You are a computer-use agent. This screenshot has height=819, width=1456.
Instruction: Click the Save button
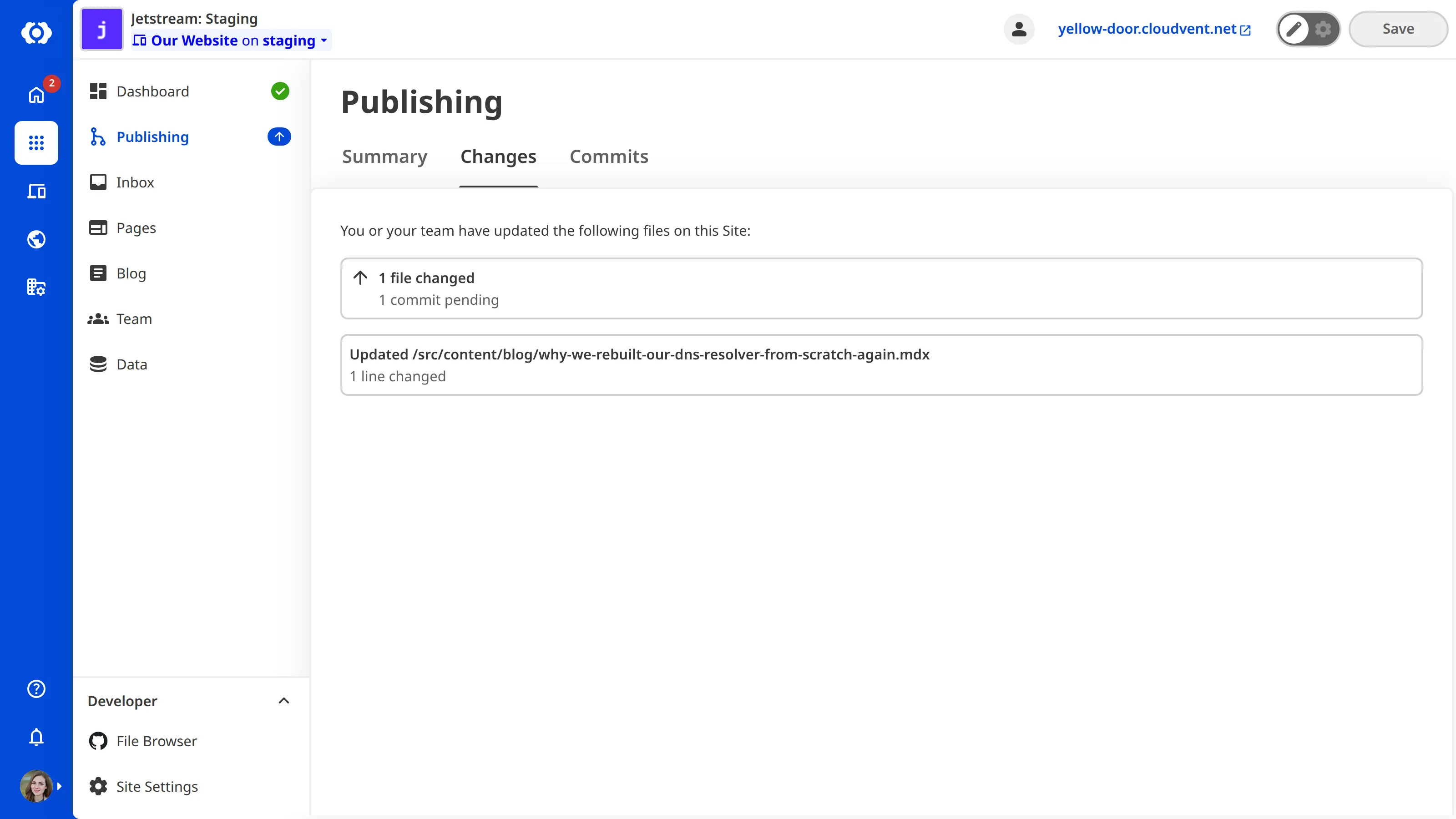click(1398, 29)
